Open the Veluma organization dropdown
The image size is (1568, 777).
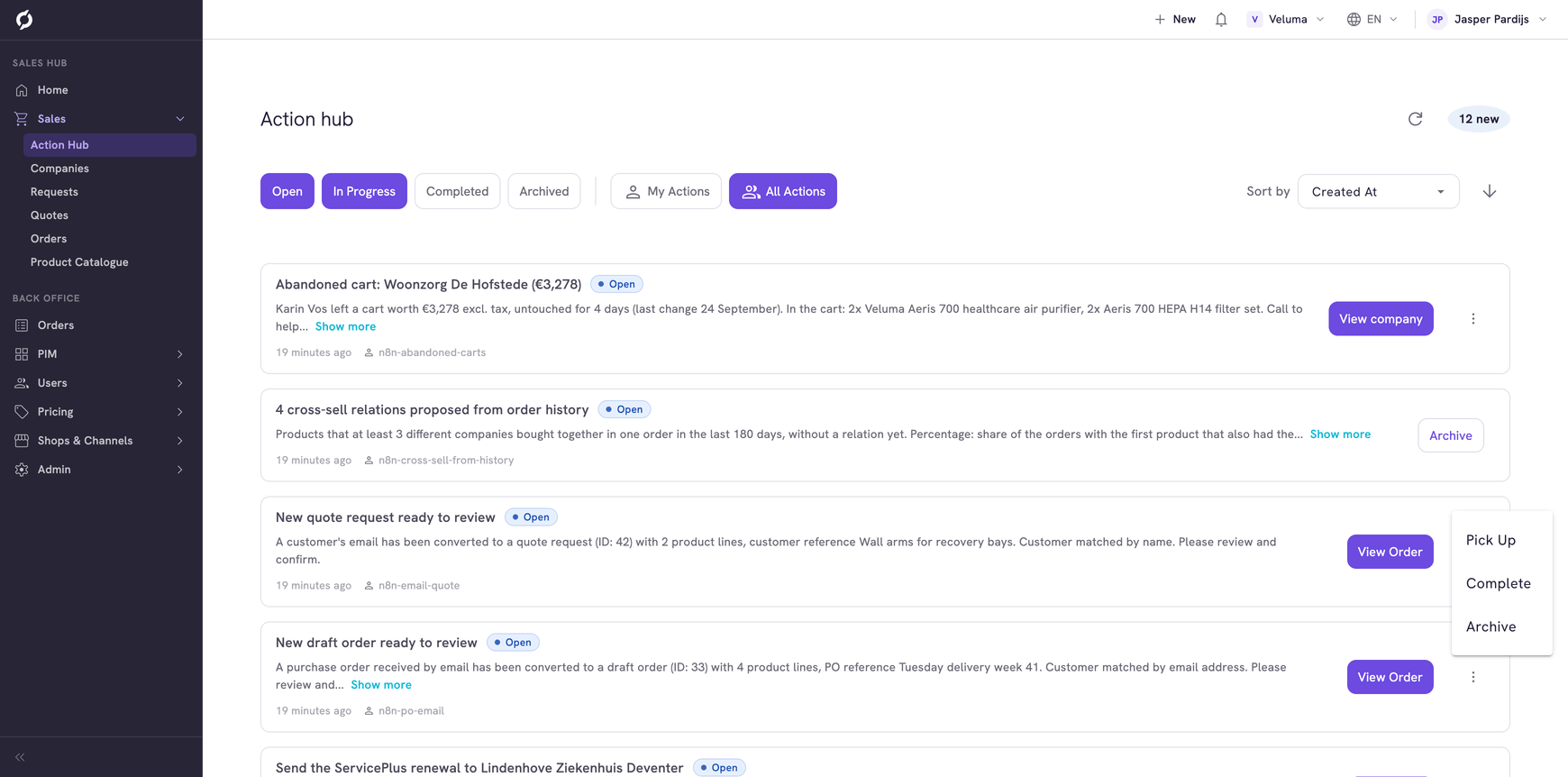point(1286,19)
